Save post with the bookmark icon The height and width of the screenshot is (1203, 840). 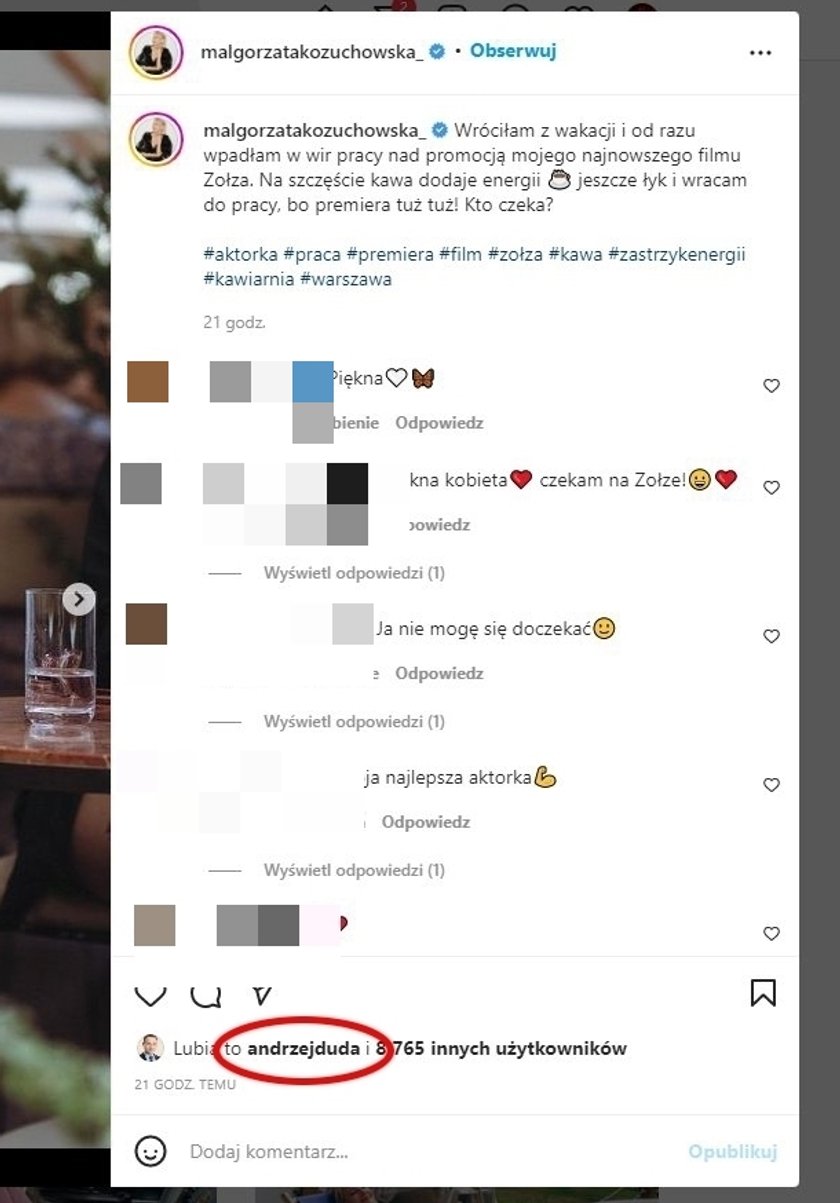[763, 992]
